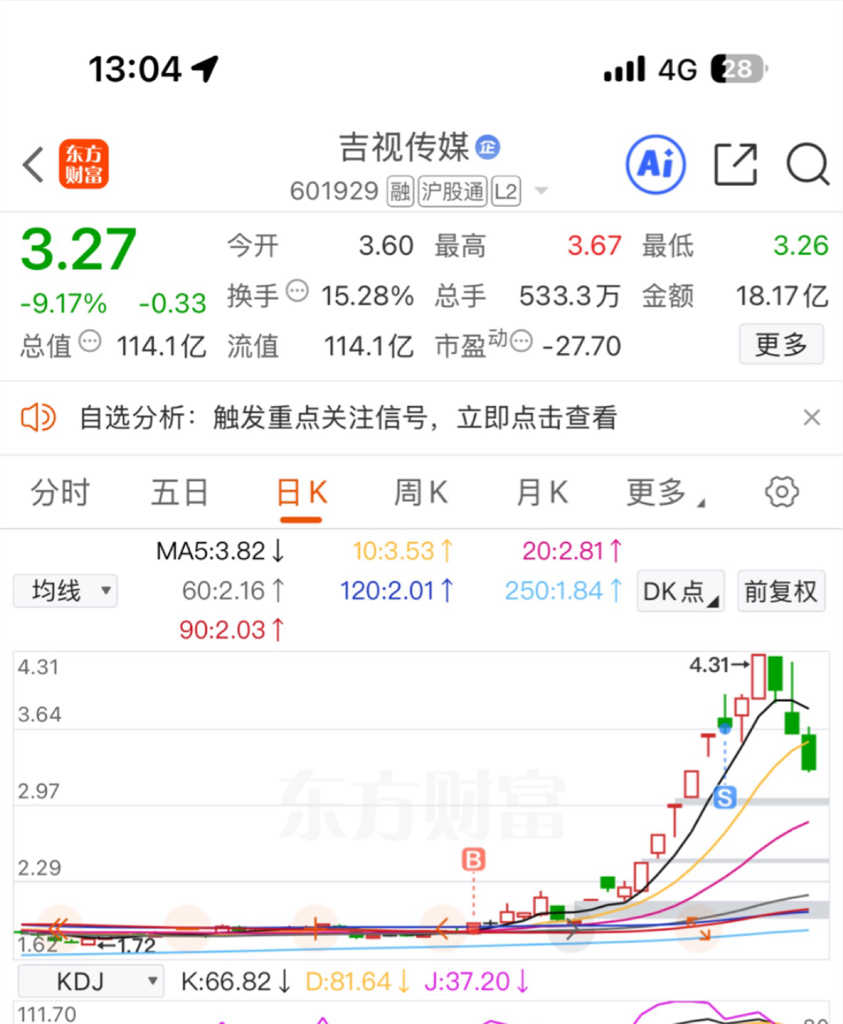Screen dimensions: 843x1024
Task: Tap the 1.72 low price label
Action: 127,945
